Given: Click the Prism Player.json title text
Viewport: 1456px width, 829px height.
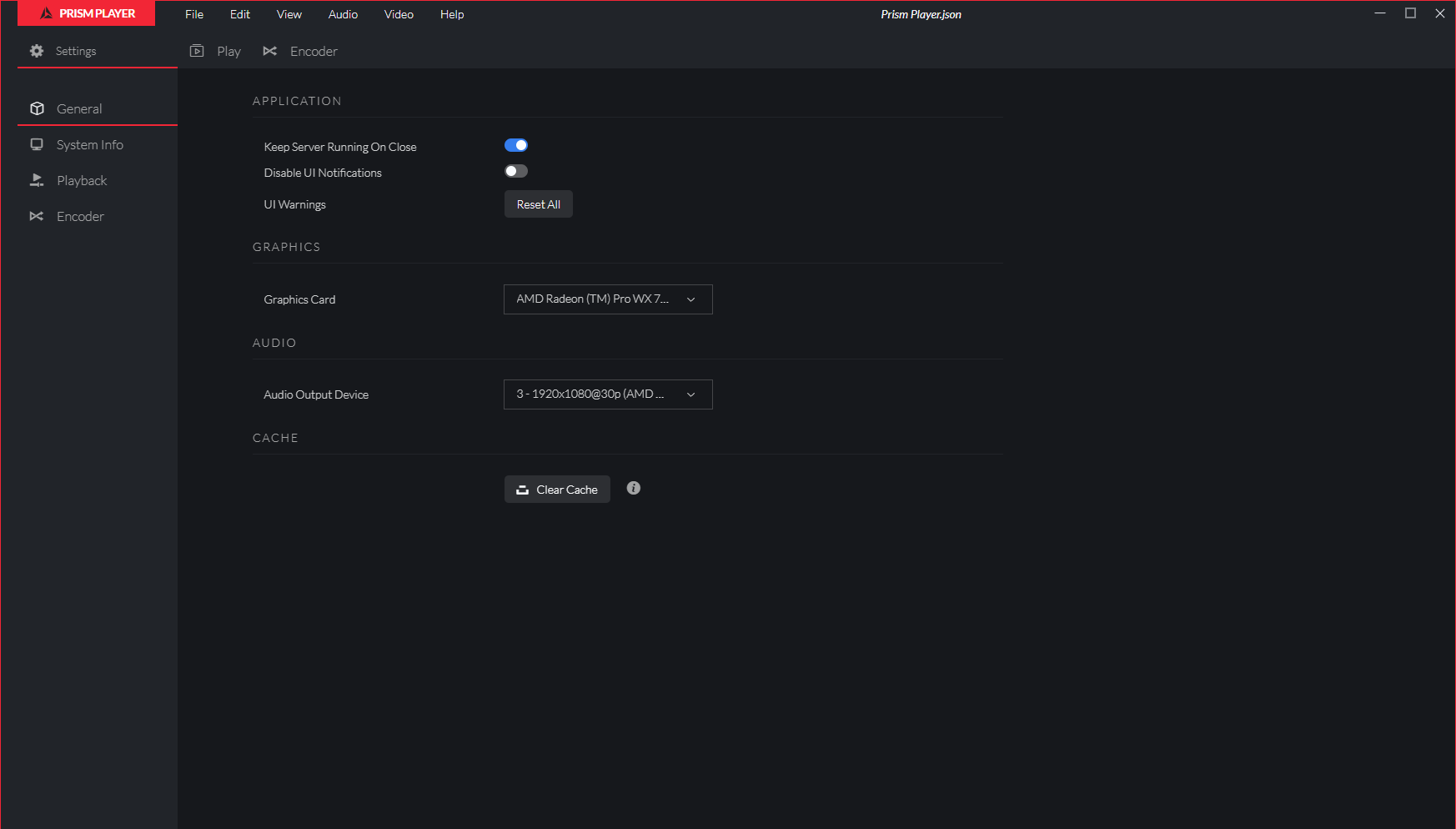Looking at the screenshot, I should 921,14.
